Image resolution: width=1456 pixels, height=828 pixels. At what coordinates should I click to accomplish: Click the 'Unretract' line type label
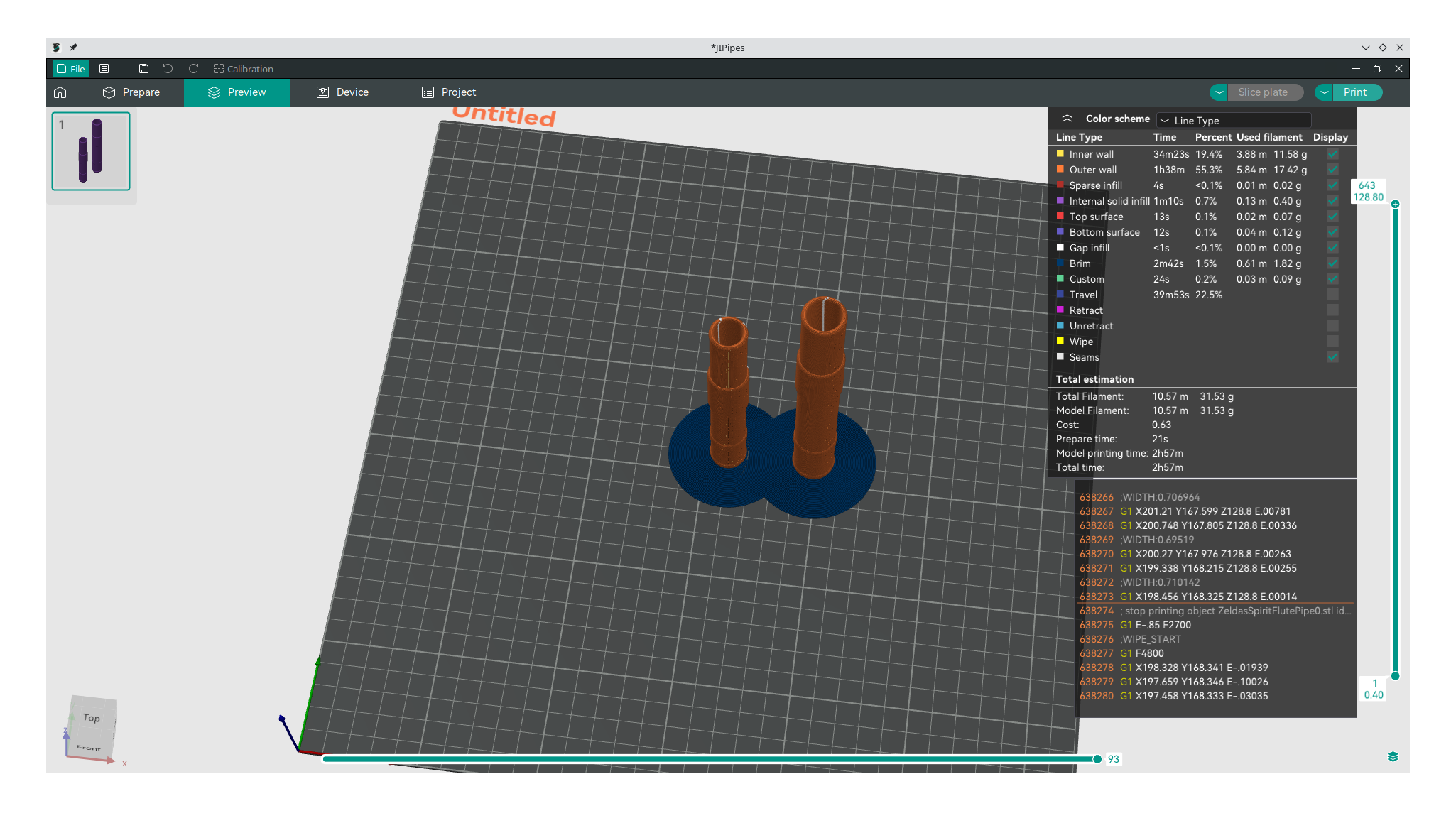pyautogui.click(x=1092, y=326)
